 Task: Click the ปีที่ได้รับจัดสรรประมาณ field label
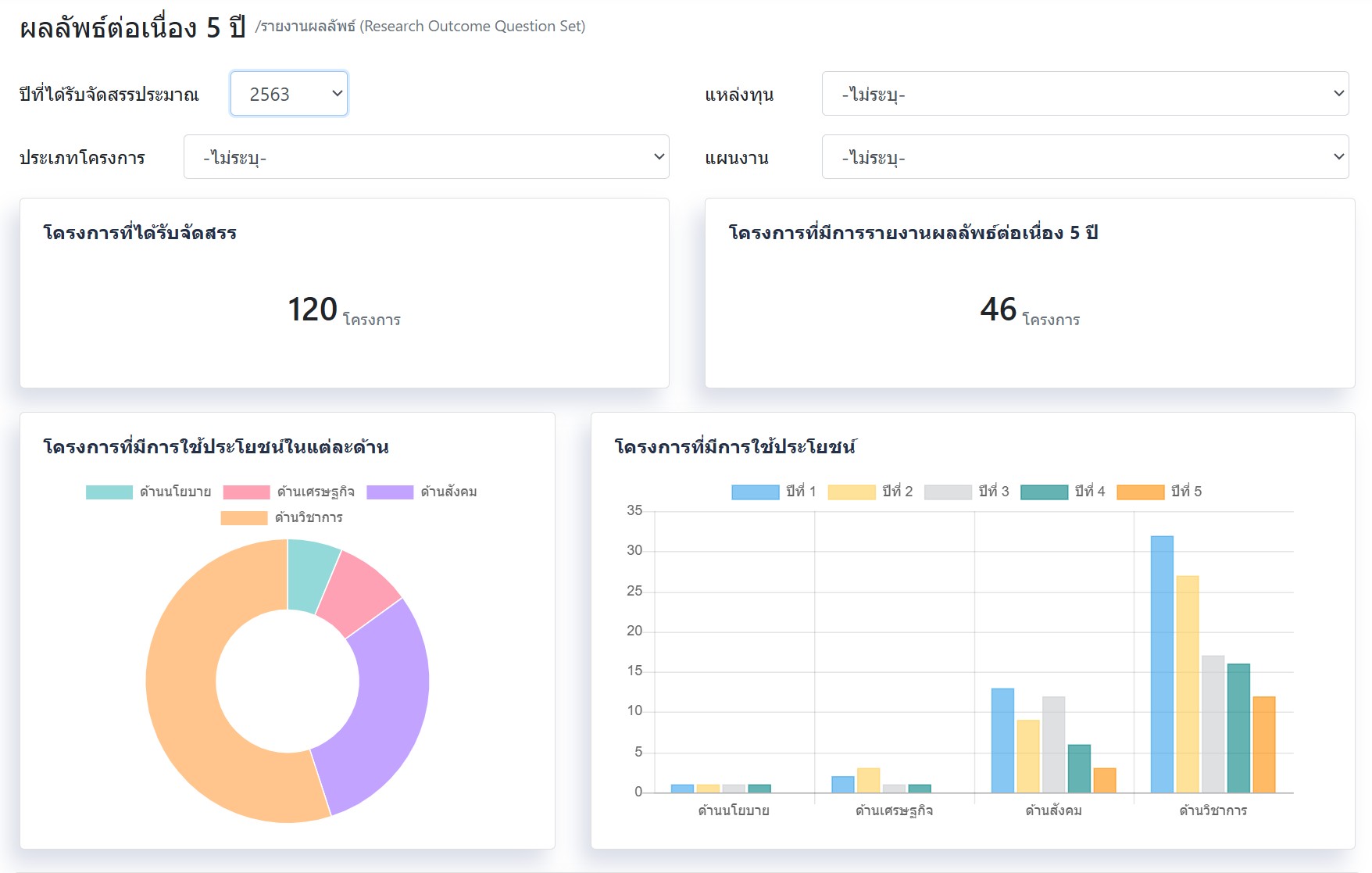[x=109, y=95]
